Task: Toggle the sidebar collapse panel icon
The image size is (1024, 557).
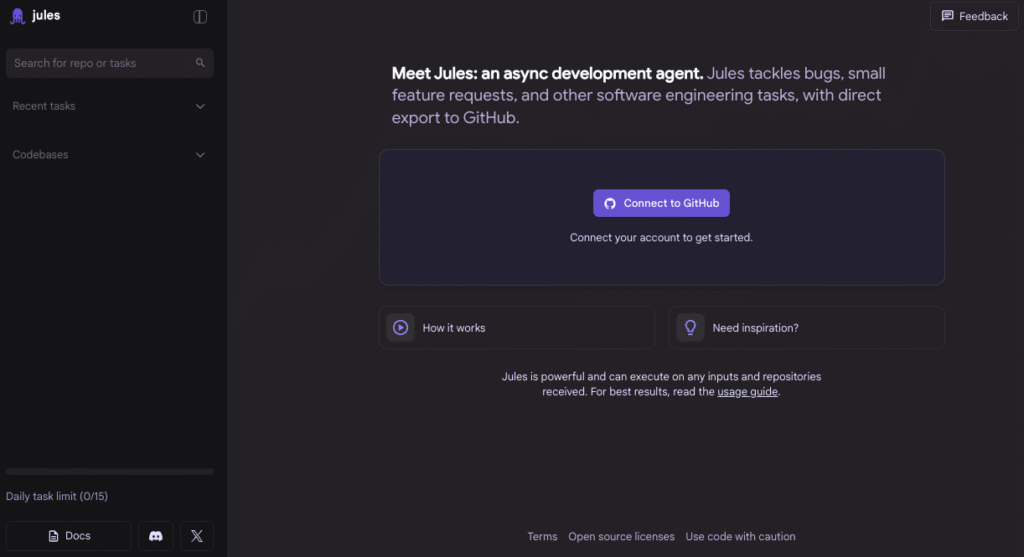Action: 200,16
